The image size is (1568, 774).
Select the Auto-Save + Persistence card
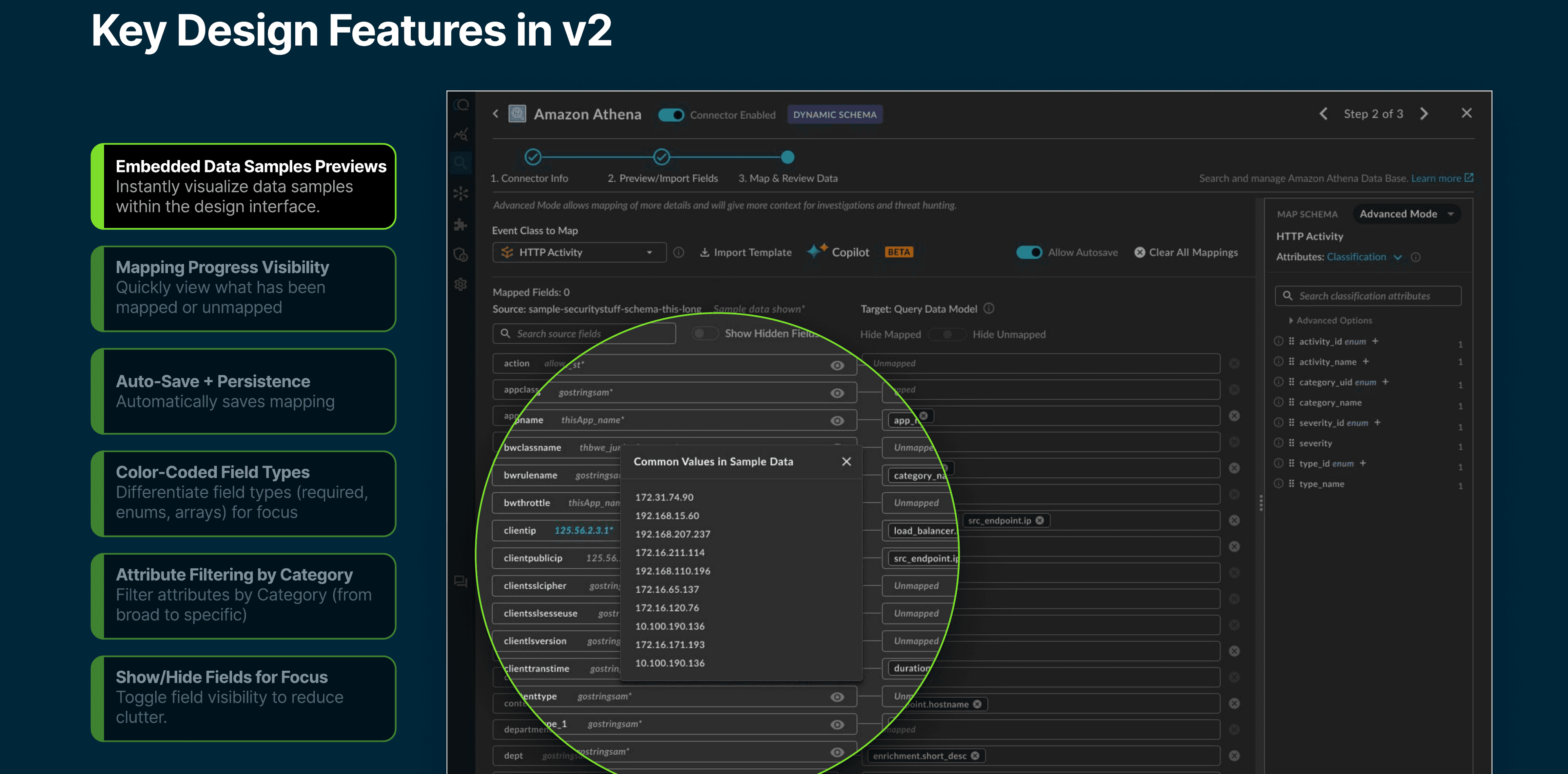point(243,391)
